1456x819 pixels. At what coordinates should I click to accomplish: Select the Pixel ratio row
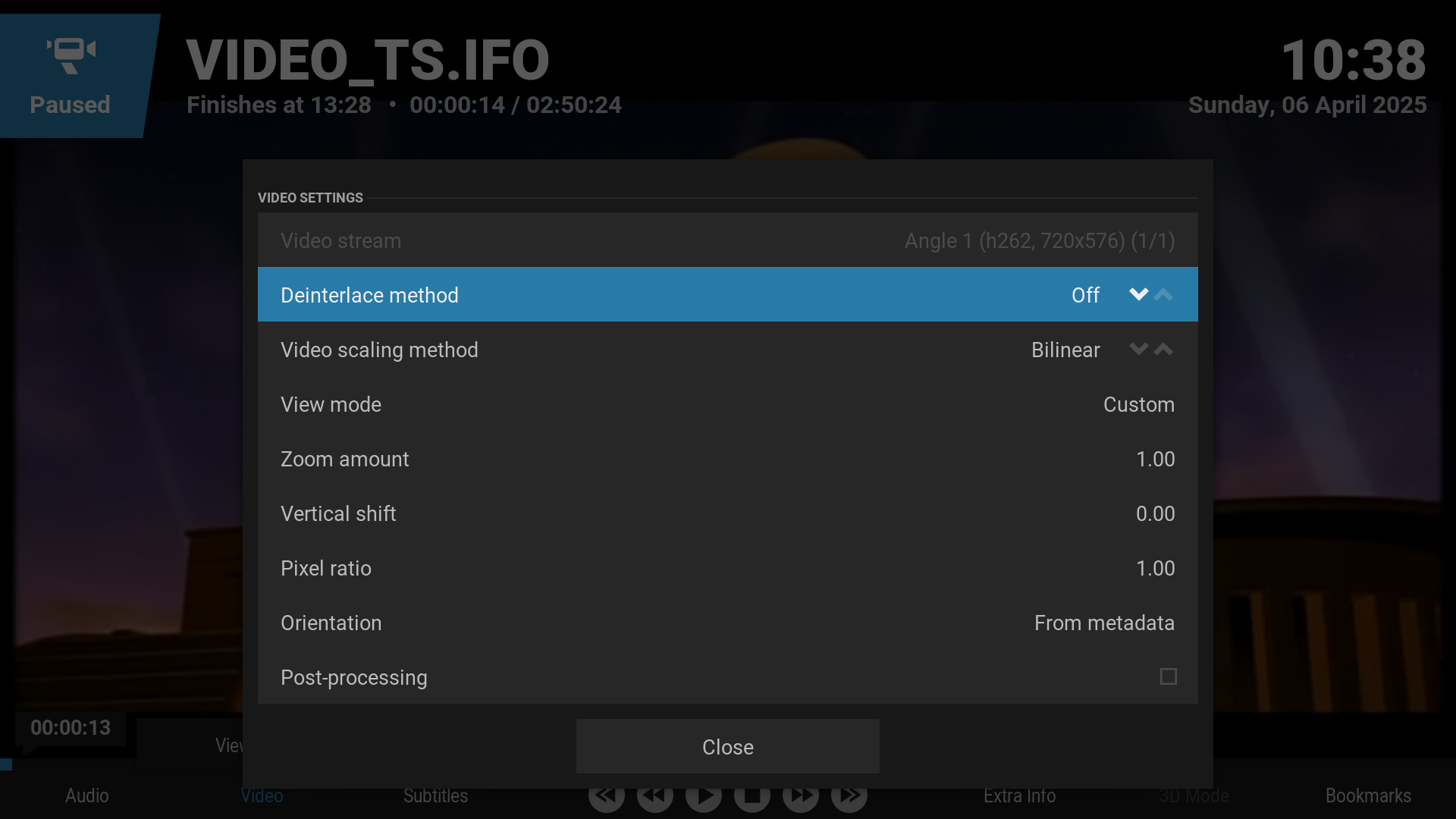coord(727,568)
